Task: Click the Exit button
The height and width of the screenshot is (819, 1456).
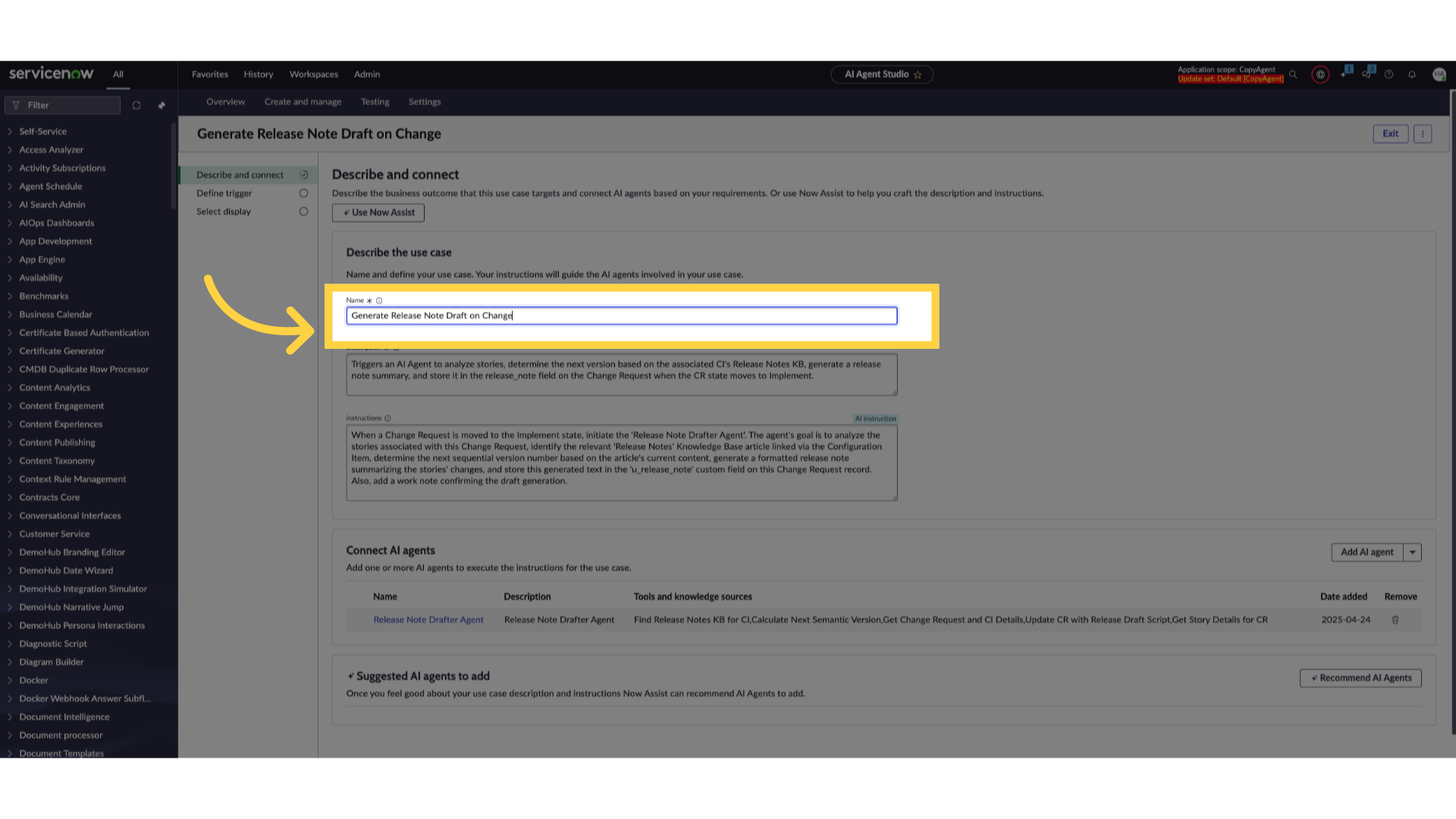Action: pos(1391,133)
